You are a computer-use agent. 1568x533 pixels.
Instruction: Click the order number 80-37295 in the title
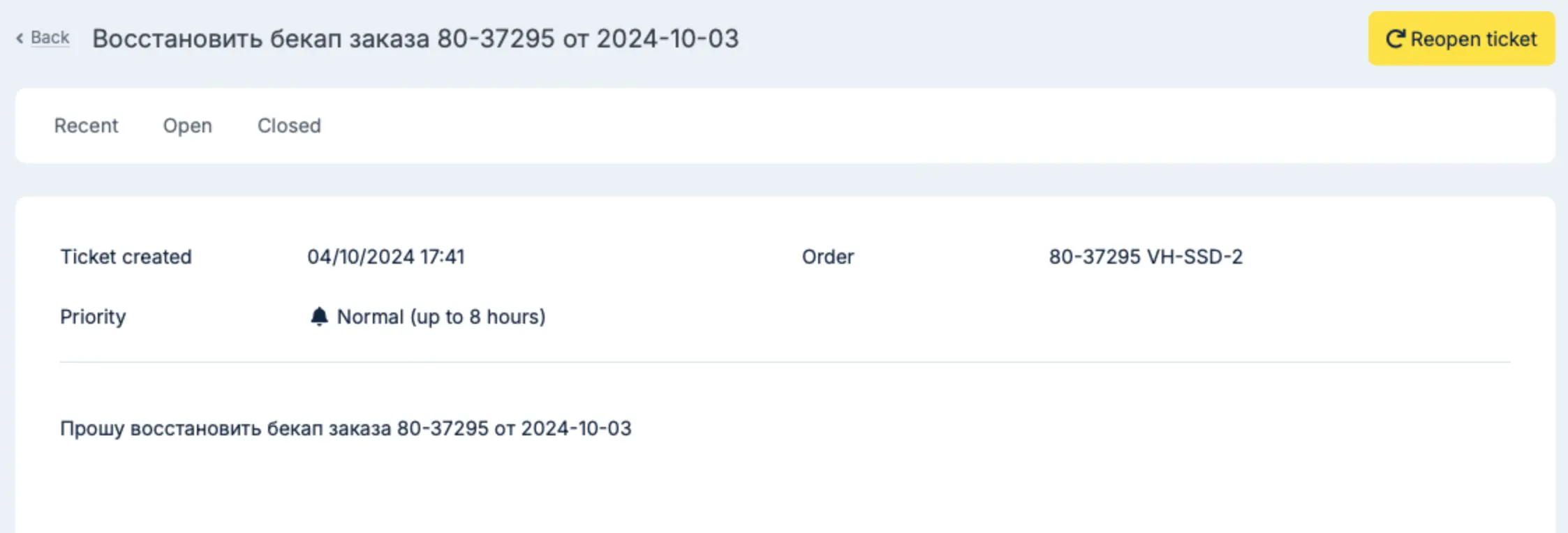[x=496, y=38]
